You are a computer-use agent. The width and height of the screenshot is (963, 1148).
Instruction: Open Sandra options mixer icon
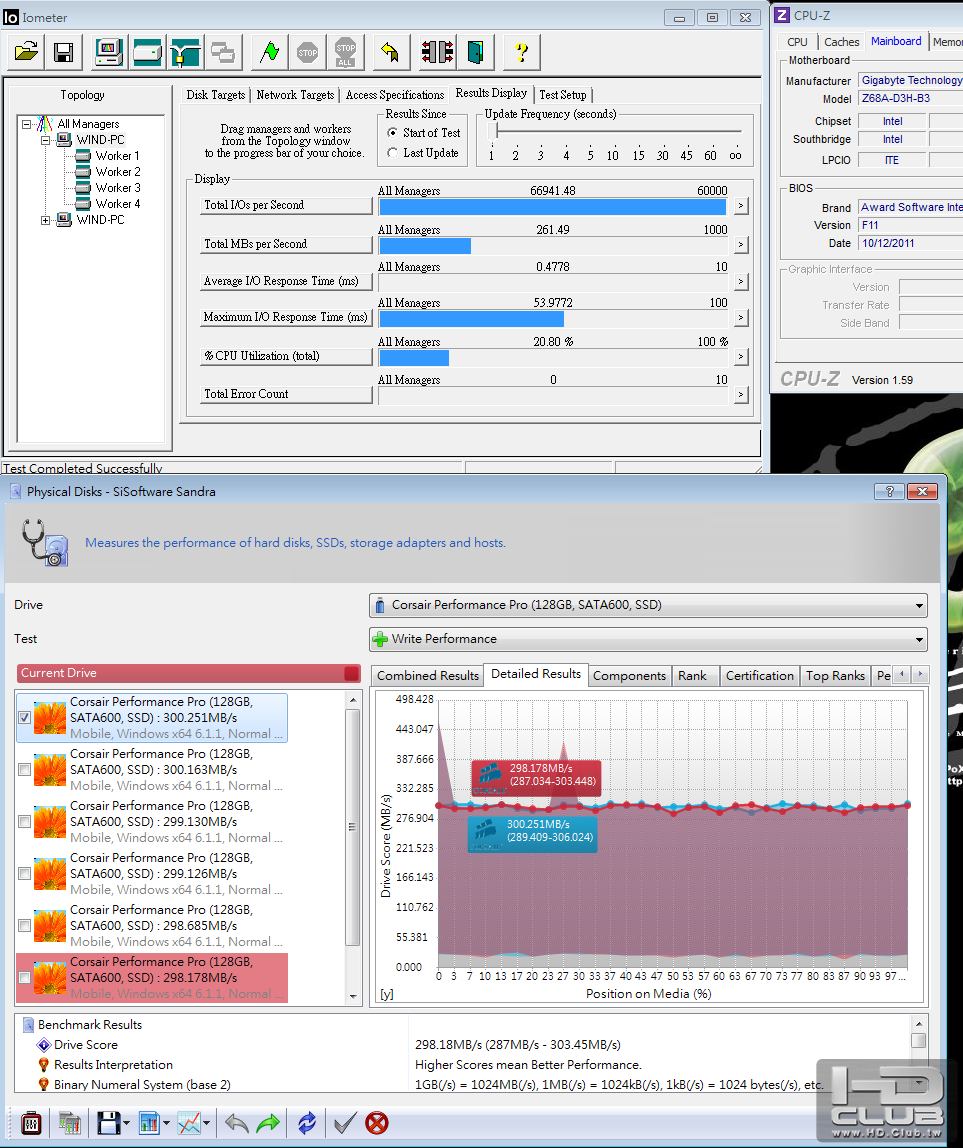[x=31, y=1123]
